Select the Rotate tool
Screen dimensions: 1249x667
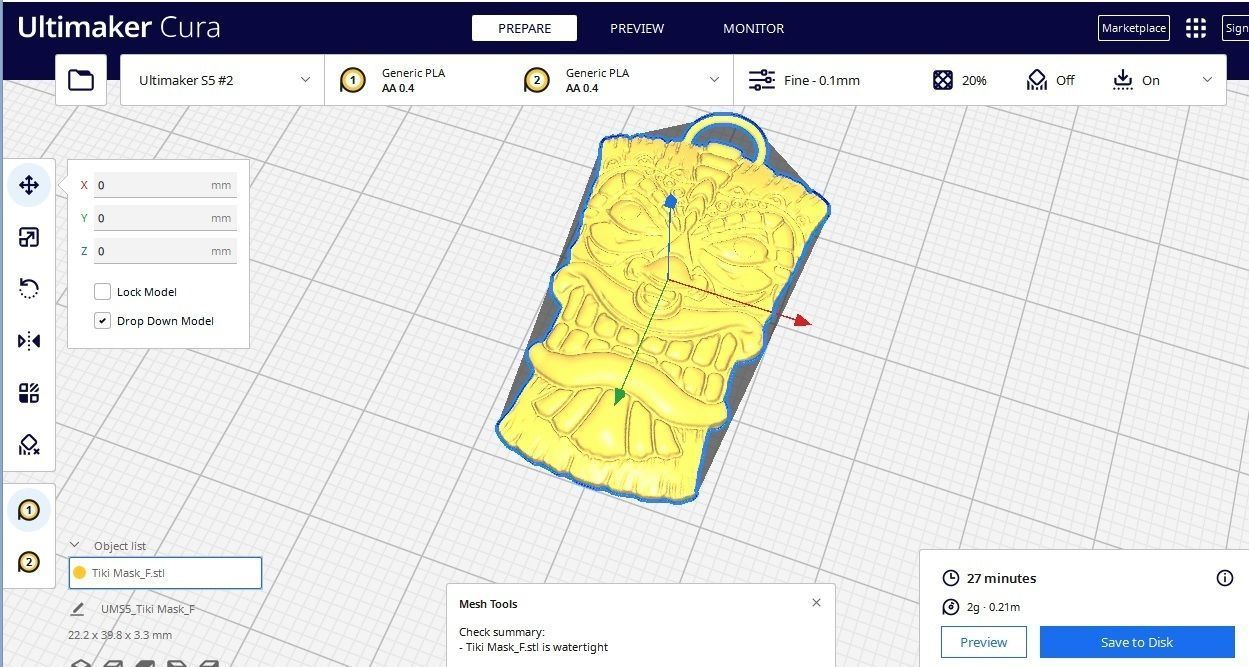point(29,289)
